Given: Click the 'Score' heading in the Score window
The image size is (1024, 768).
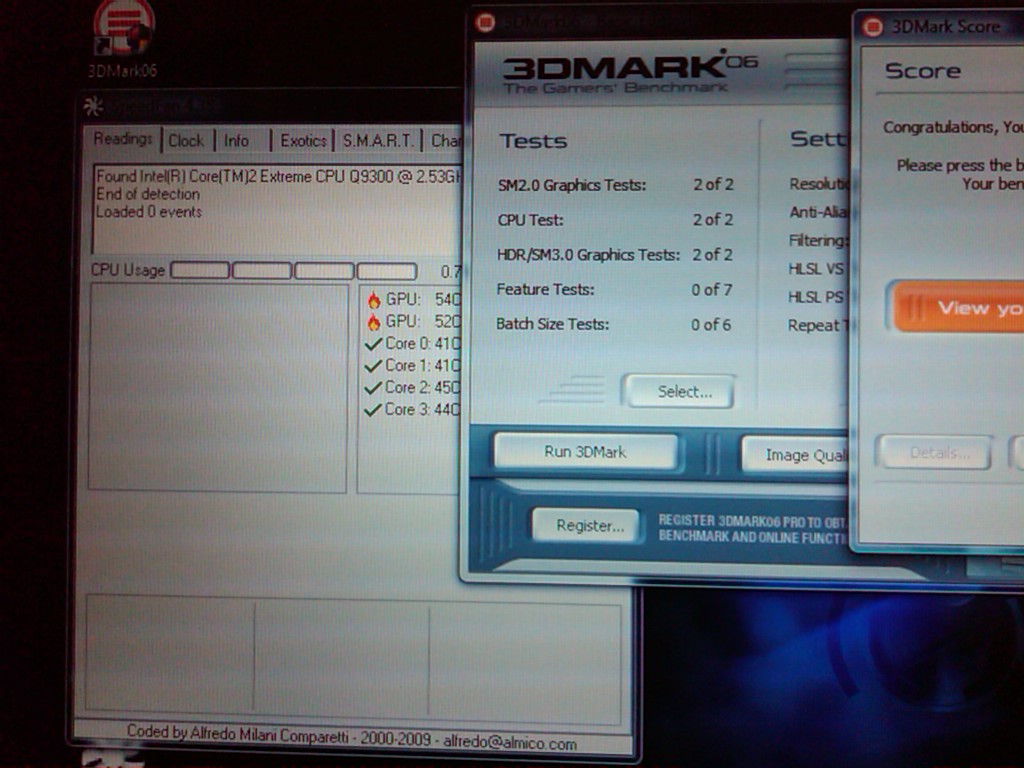Looking at the screenshot, I should [922, 71].
